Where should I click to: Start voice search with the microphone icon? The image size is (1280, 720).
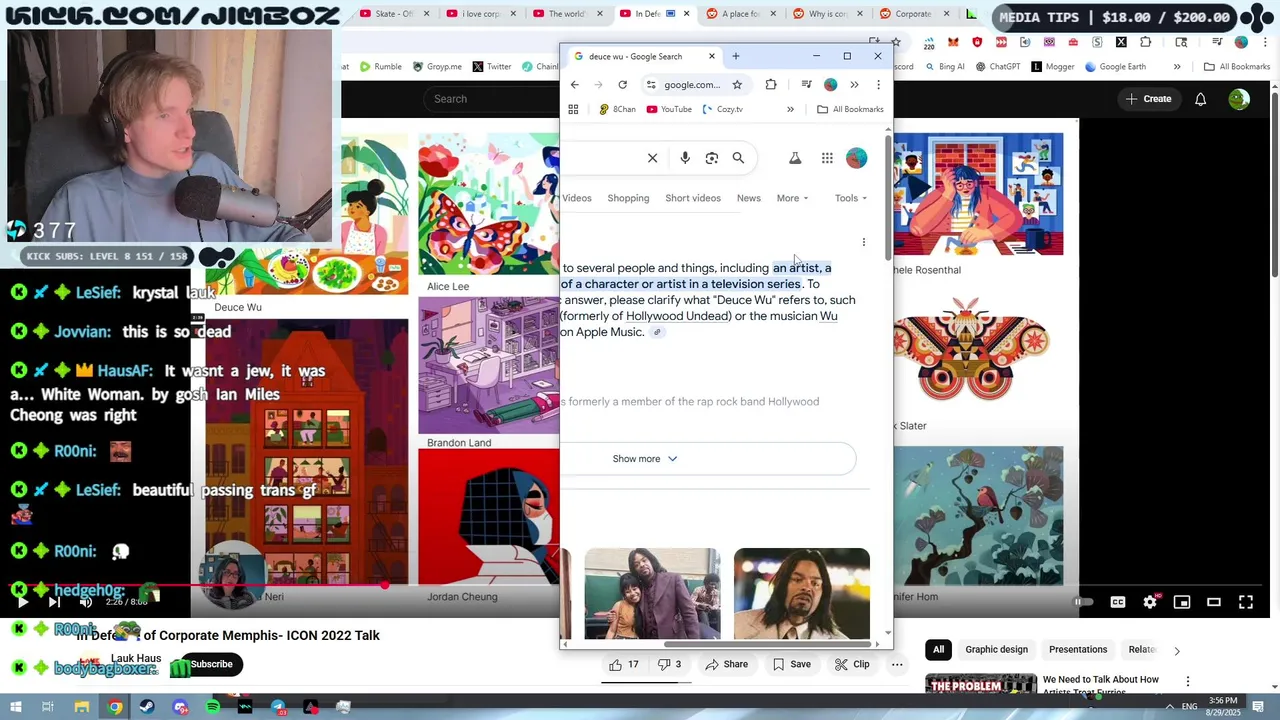685,158
